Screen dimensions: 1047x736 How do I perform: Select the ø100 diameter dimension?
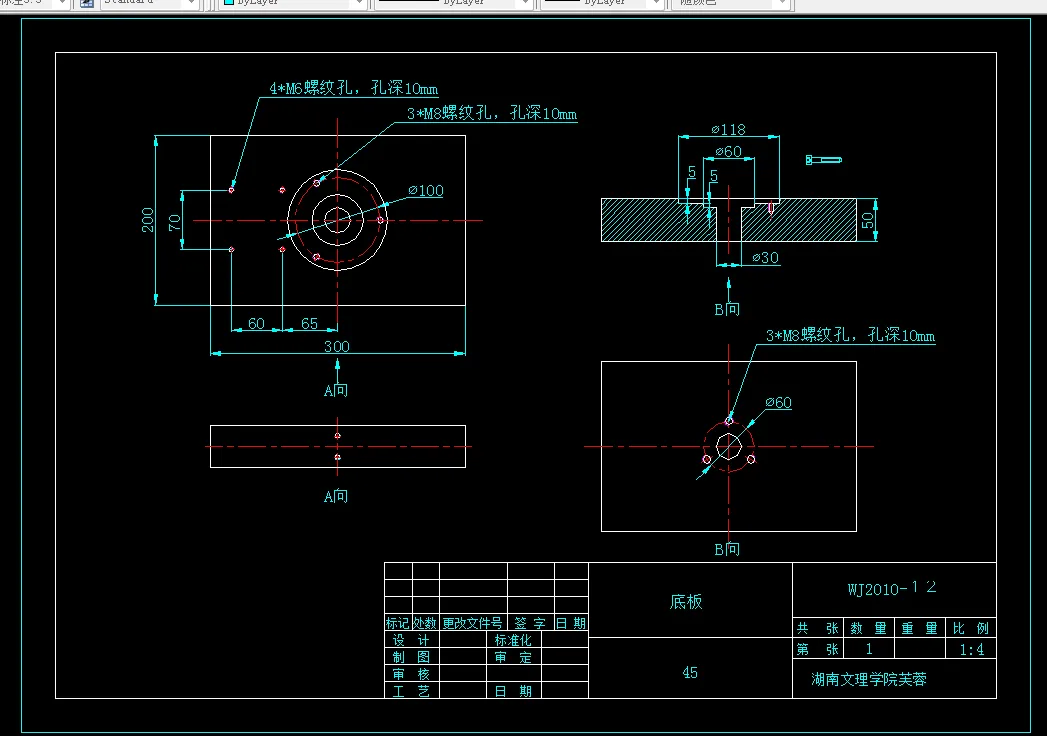tap(426, 190)
